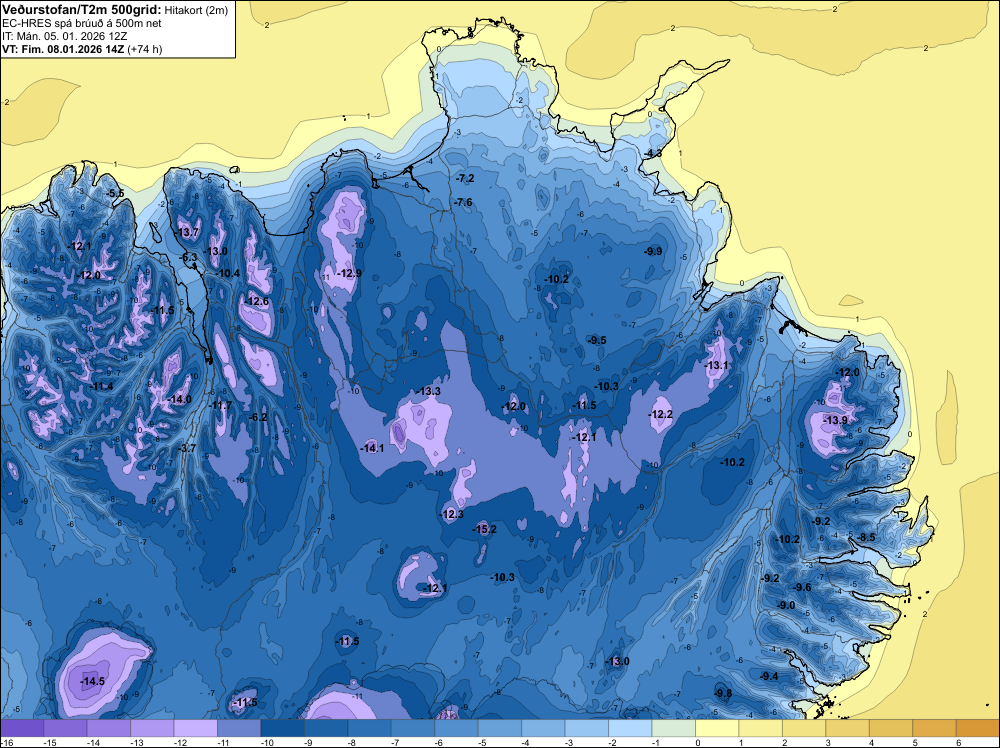Screen dimensions: 1000x748
Task: Click the -12.3 temperature label
Action: coord(451,514)
